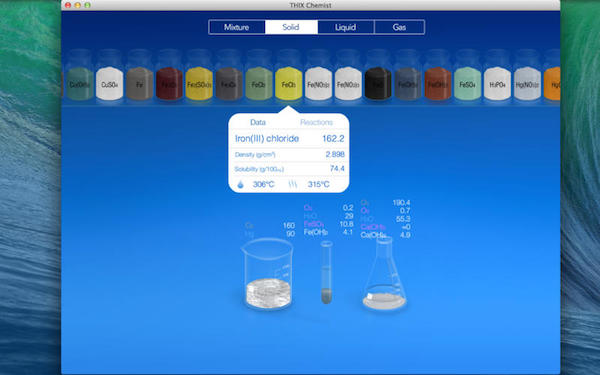Click value 160 above the beaker

(x=289, y=226)
